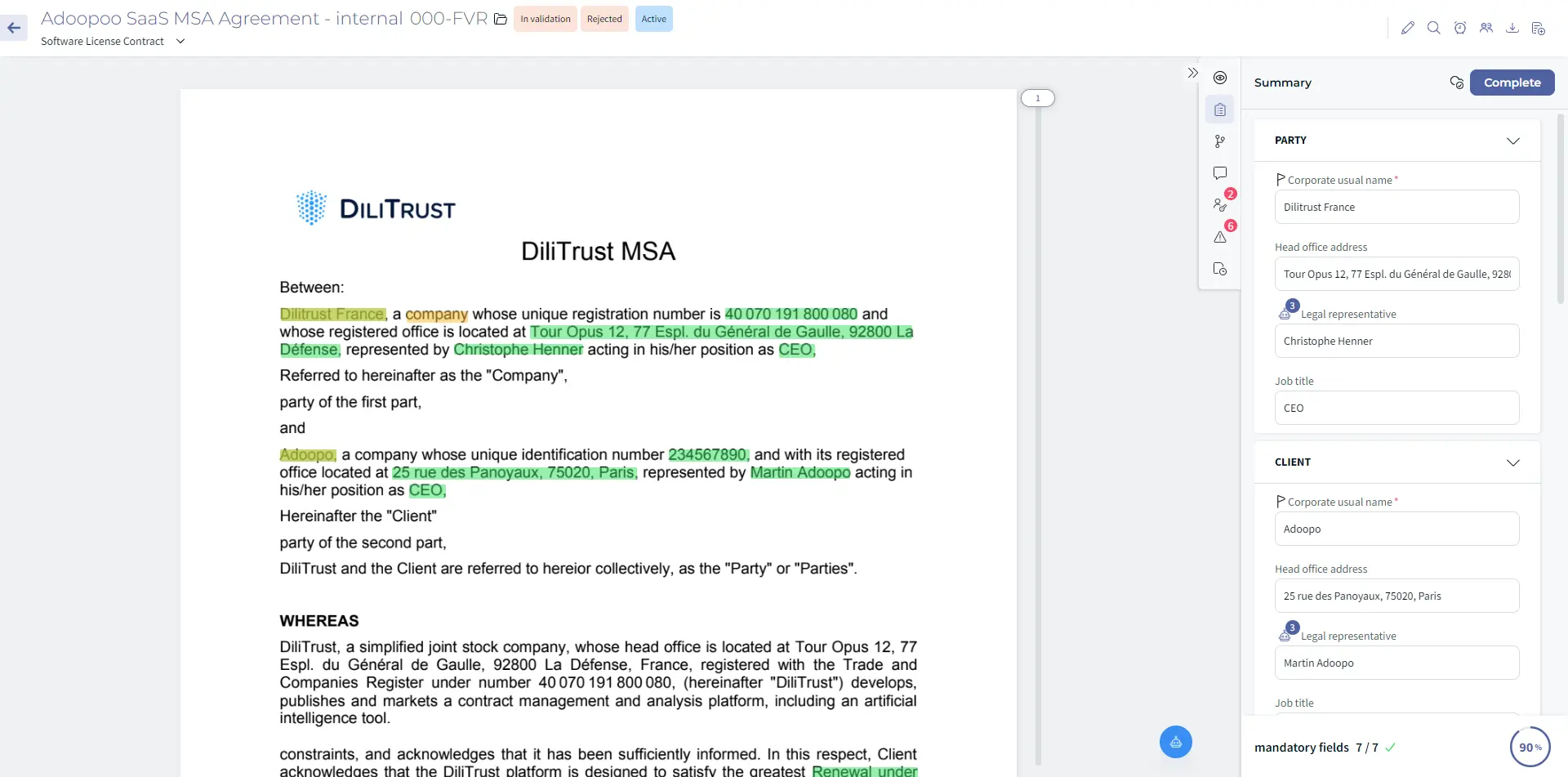Click the flag icon by Client Corporate usual name

point(1281,501)
